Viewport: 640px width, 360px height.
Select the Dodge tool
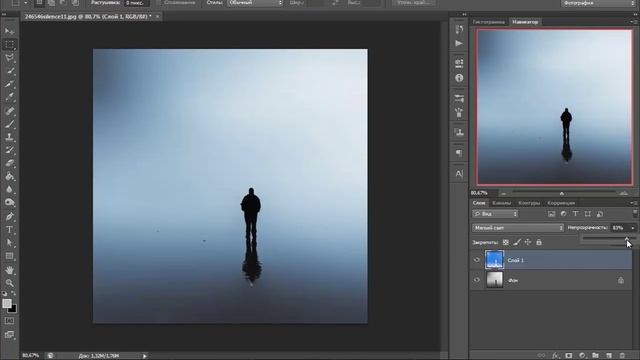pyautogui.click(x=9, y=203)
